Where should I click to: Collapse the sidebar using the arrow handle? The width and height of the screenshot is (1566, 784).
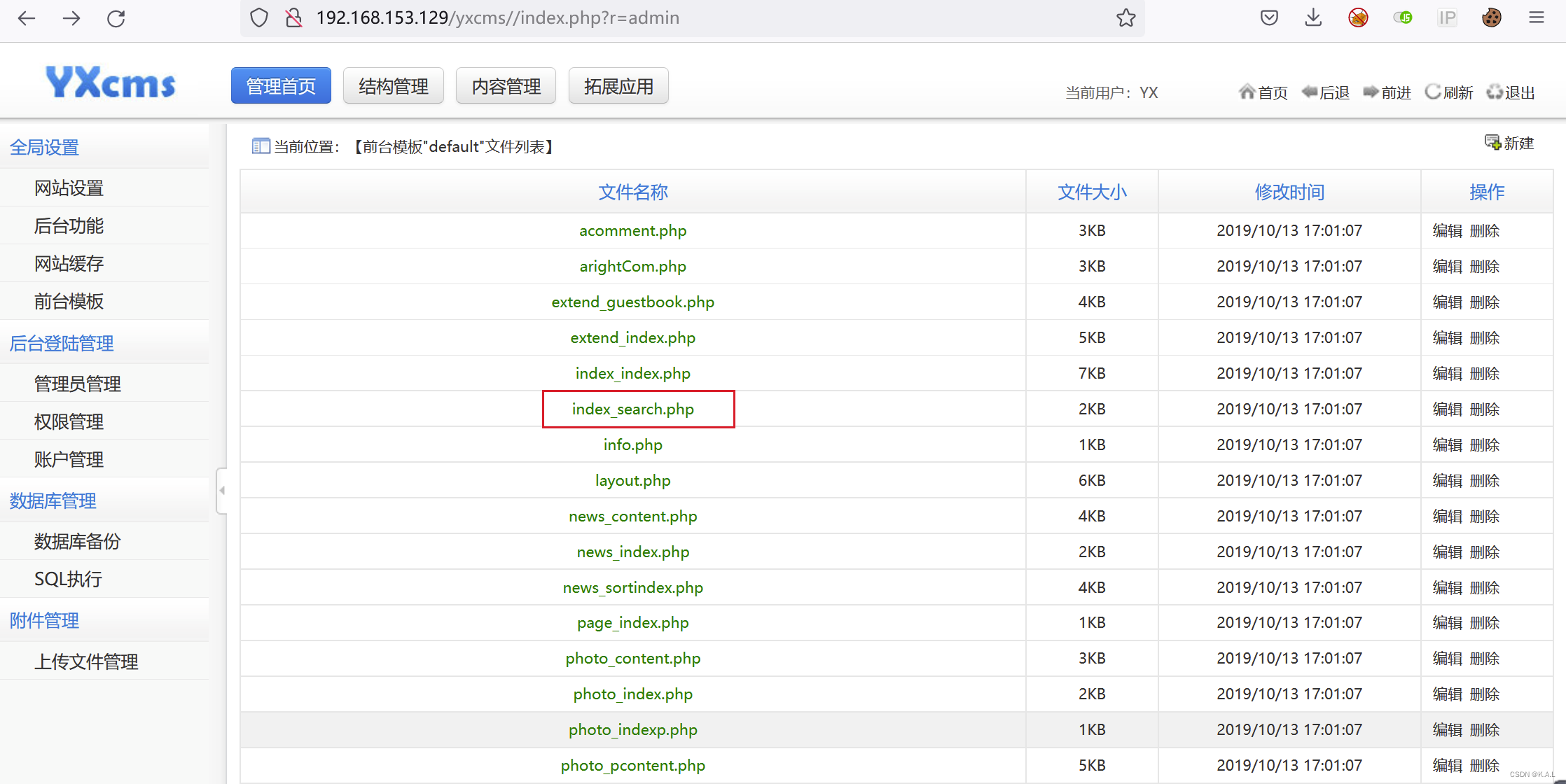click(221, 490)
